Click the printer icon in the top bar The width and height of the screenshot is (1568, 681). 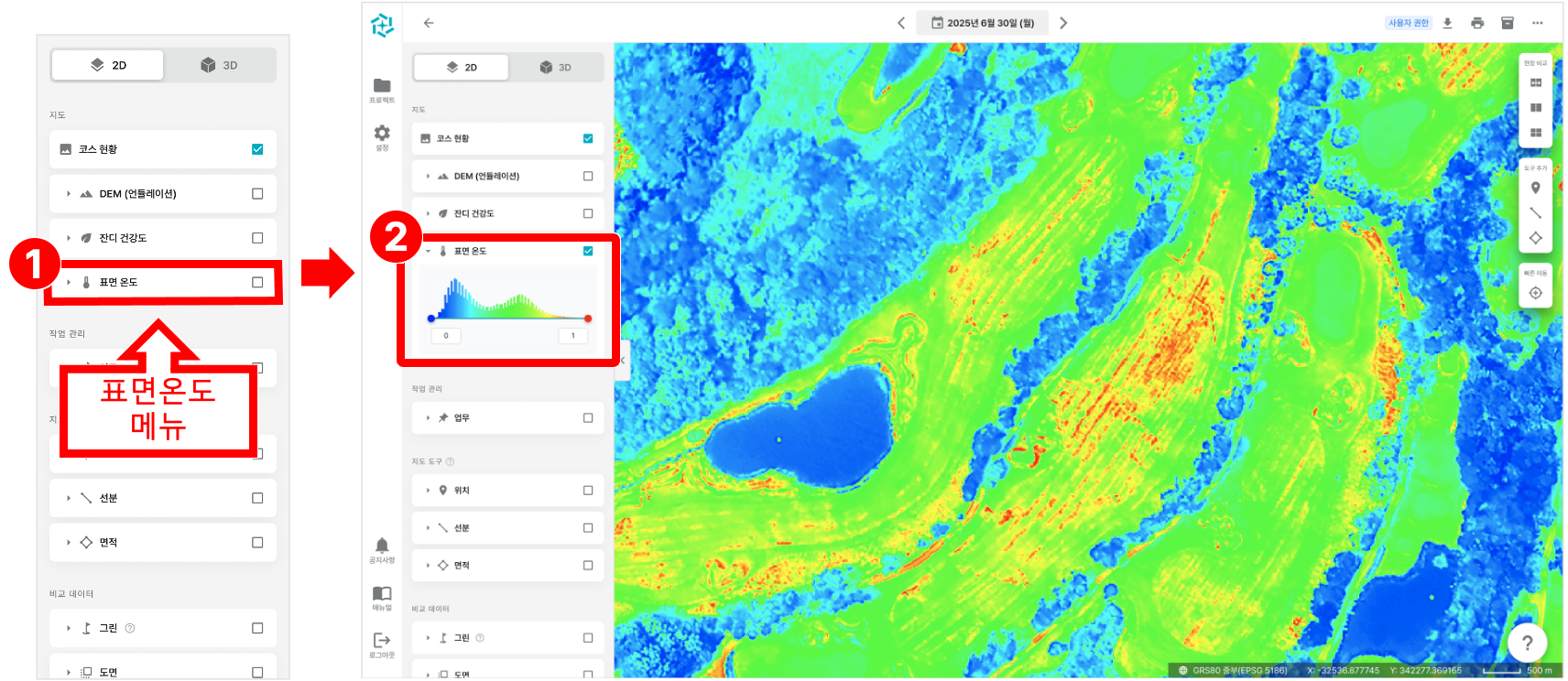(1477, 23)
